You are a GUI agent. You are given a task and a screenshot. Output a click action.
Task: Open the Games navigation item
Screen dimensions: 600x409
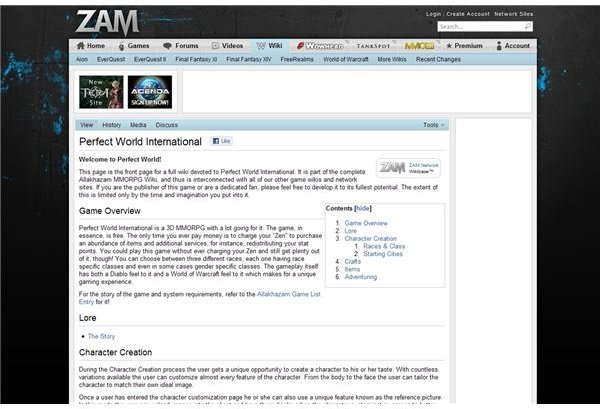point(134,46)
